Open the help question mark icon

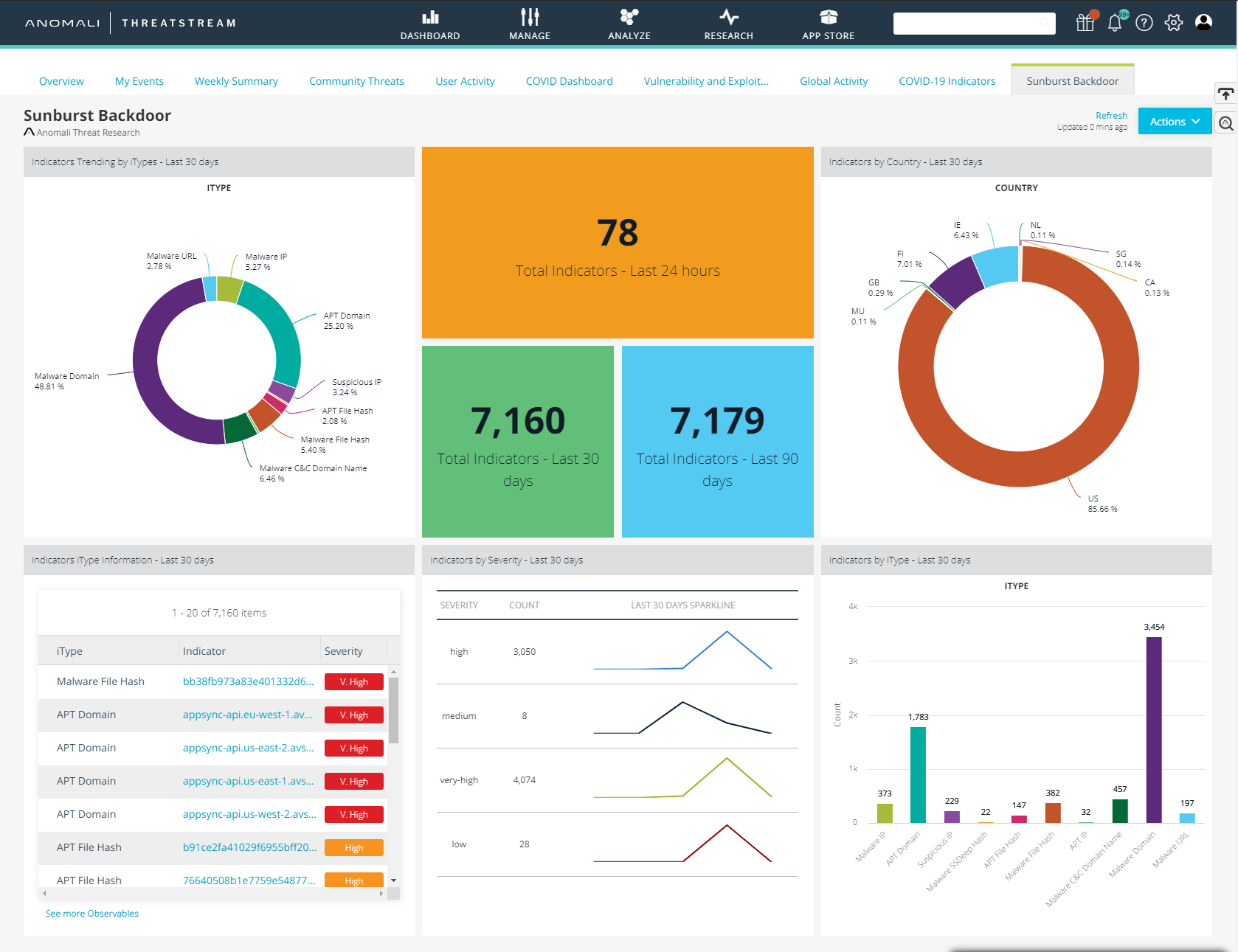(1144, 23)
